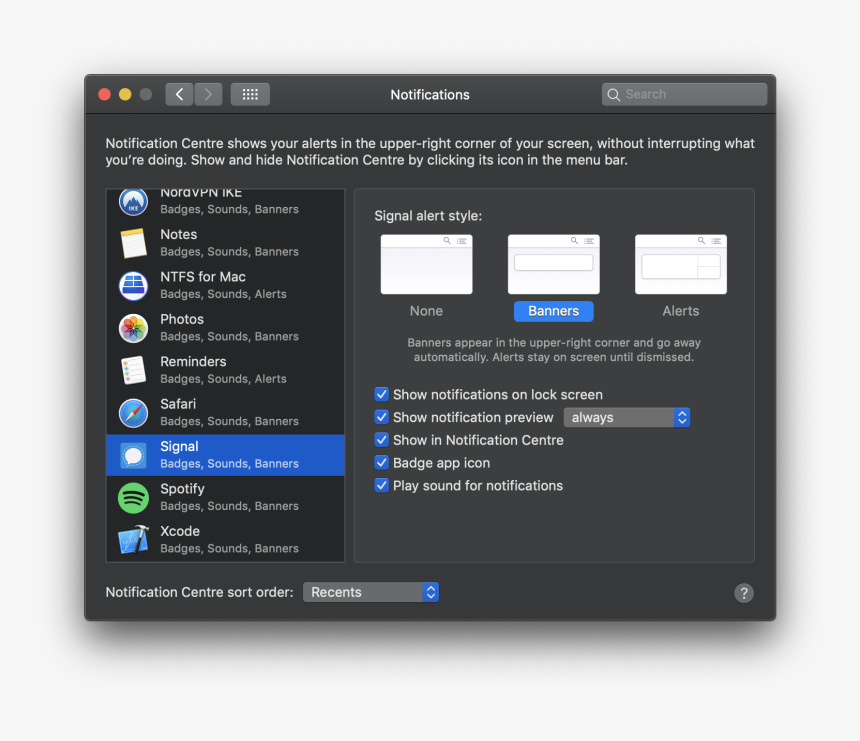The height and width of the screenshot is (741, 860).
Task: Click in the Search field
Action: 684,94
